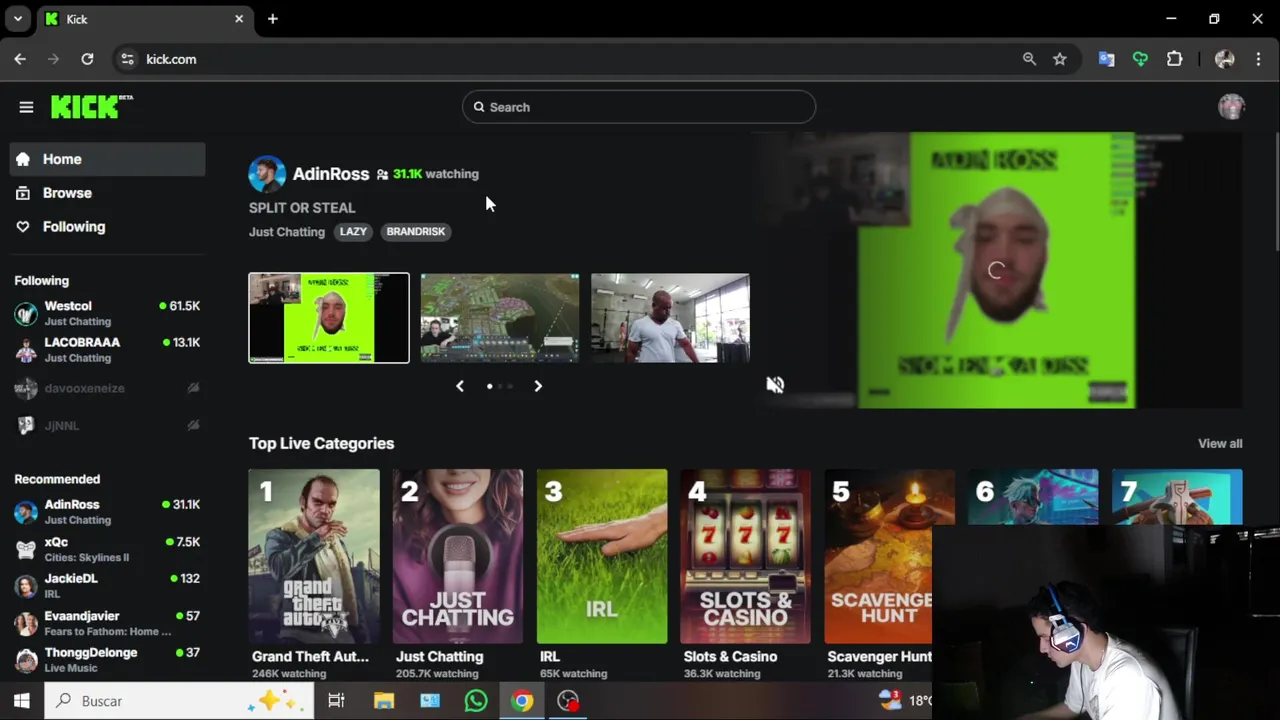Open offline channel JjNNL
The width and height of the screenshot is (1280, 720).
click(108, 425)
